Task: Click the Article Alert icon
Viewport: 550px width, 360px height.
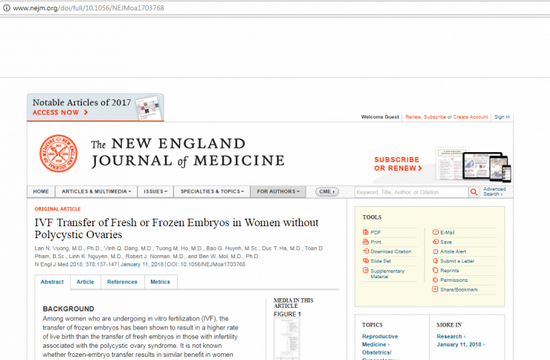Action: tap(435, 251)
